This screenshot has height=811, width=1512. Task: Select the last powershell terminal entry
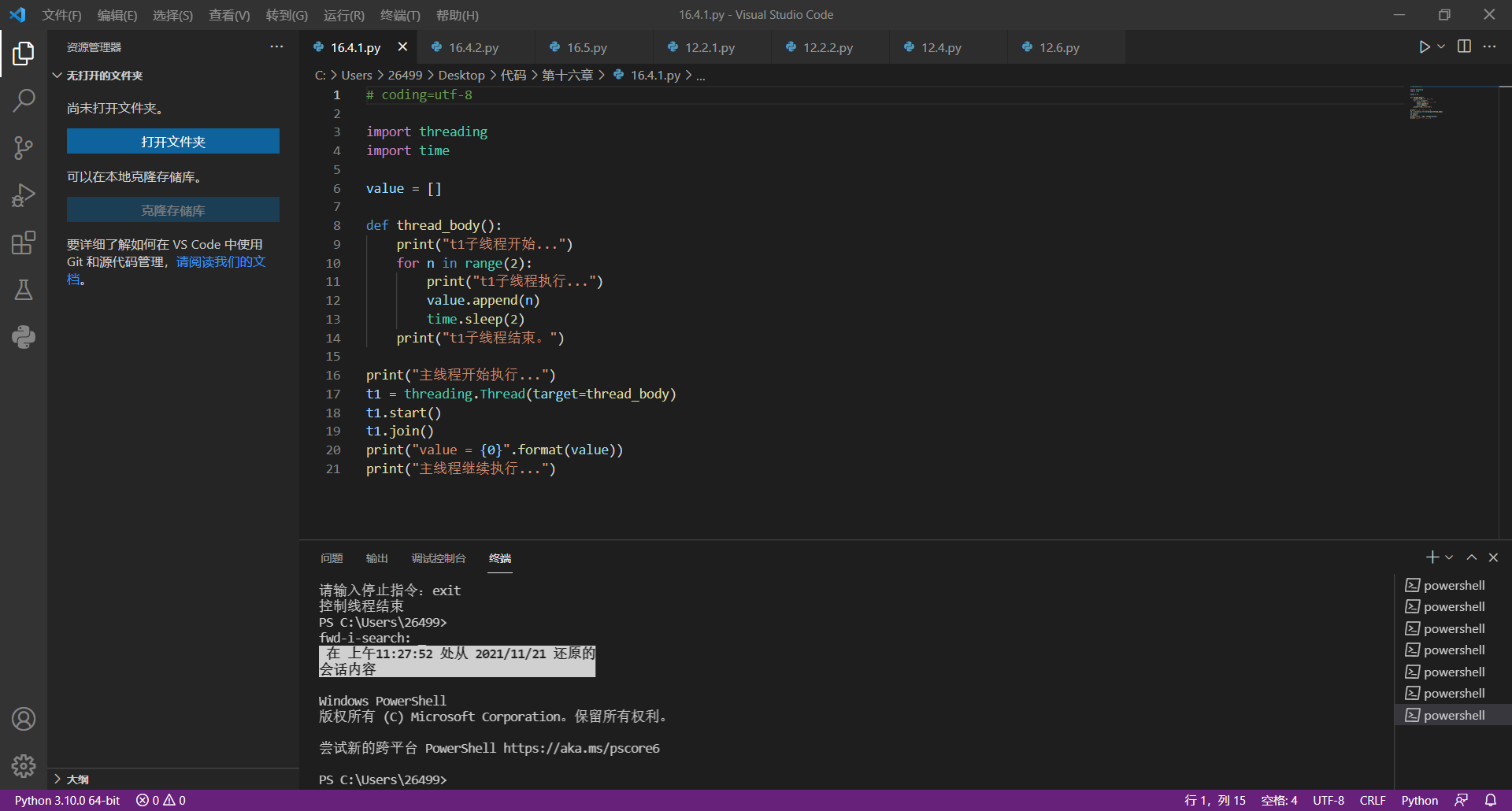[x=1453, y=715]
